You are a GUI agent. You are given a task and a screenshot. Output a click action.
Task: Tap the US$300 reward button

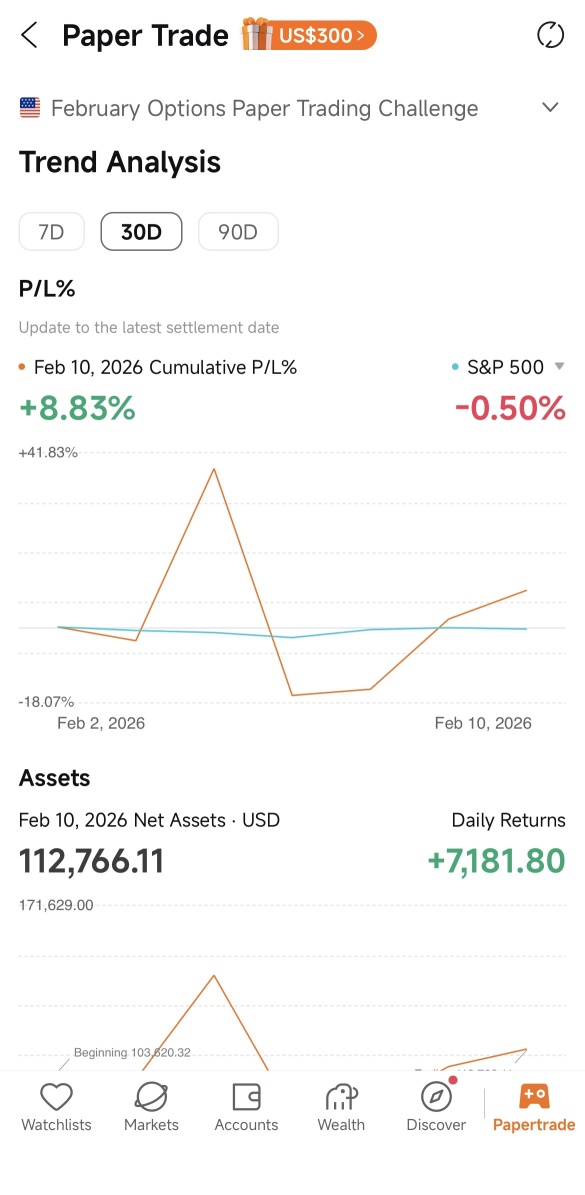pos(325,35)
